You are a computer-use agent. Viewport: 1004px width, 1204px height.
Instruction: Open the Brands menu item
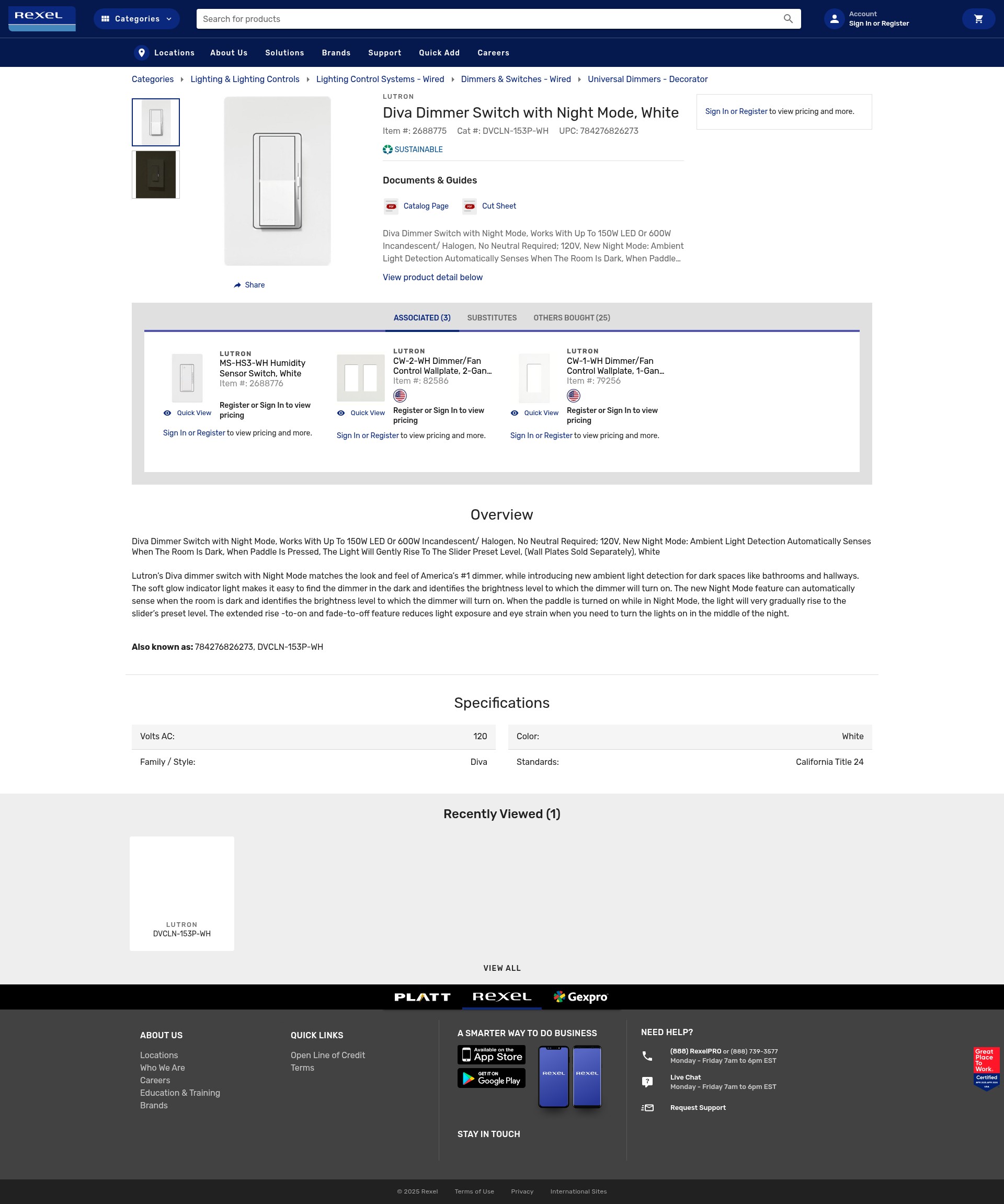click(336, 53)
